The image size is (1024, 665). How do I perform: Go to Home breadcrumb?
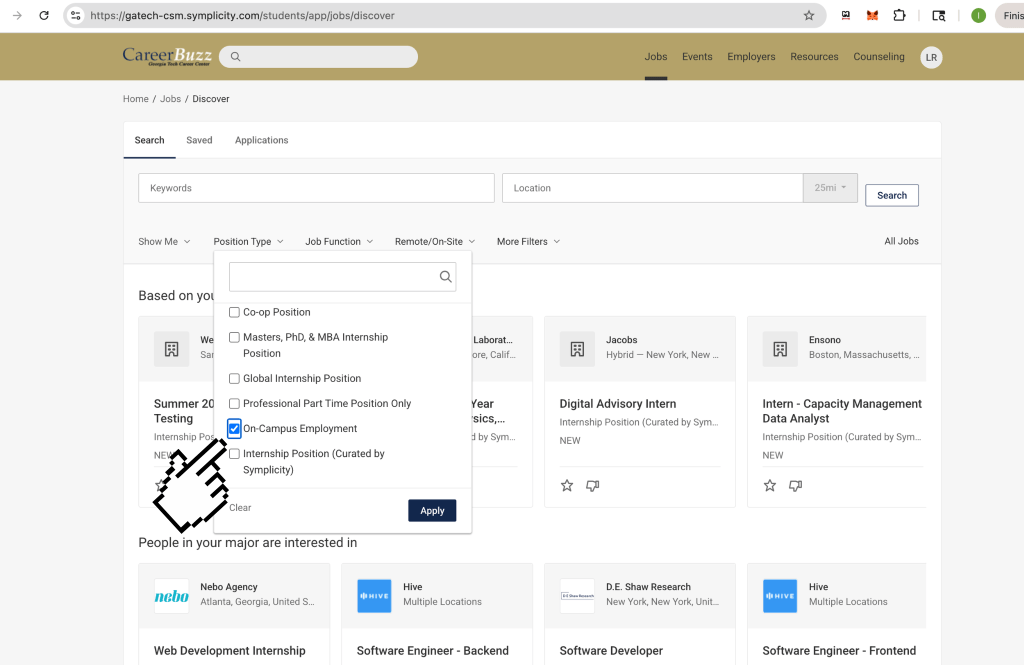(x=136, y=99)
